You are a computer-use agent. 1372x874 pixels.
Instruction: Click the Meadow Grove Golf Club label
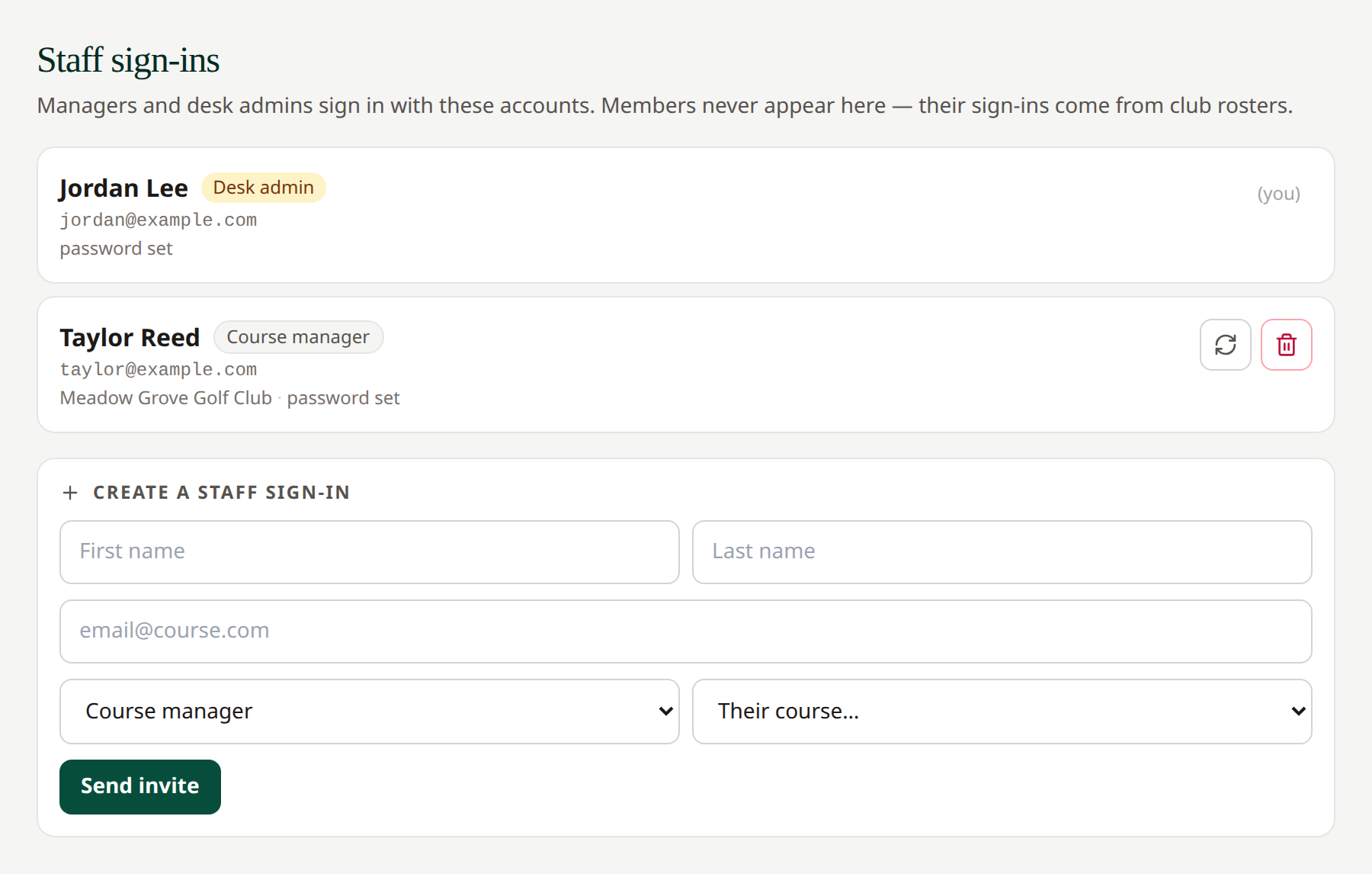pyautogui.click(x=165, y=398)
